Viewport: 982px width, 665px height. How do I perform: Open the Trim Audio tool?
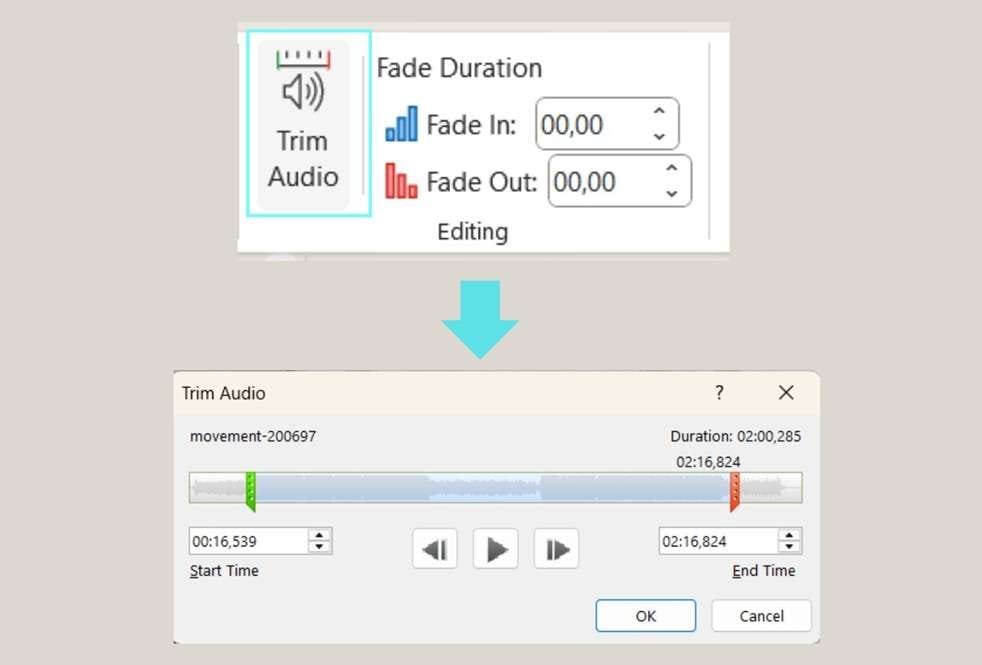tap(304, 123)
